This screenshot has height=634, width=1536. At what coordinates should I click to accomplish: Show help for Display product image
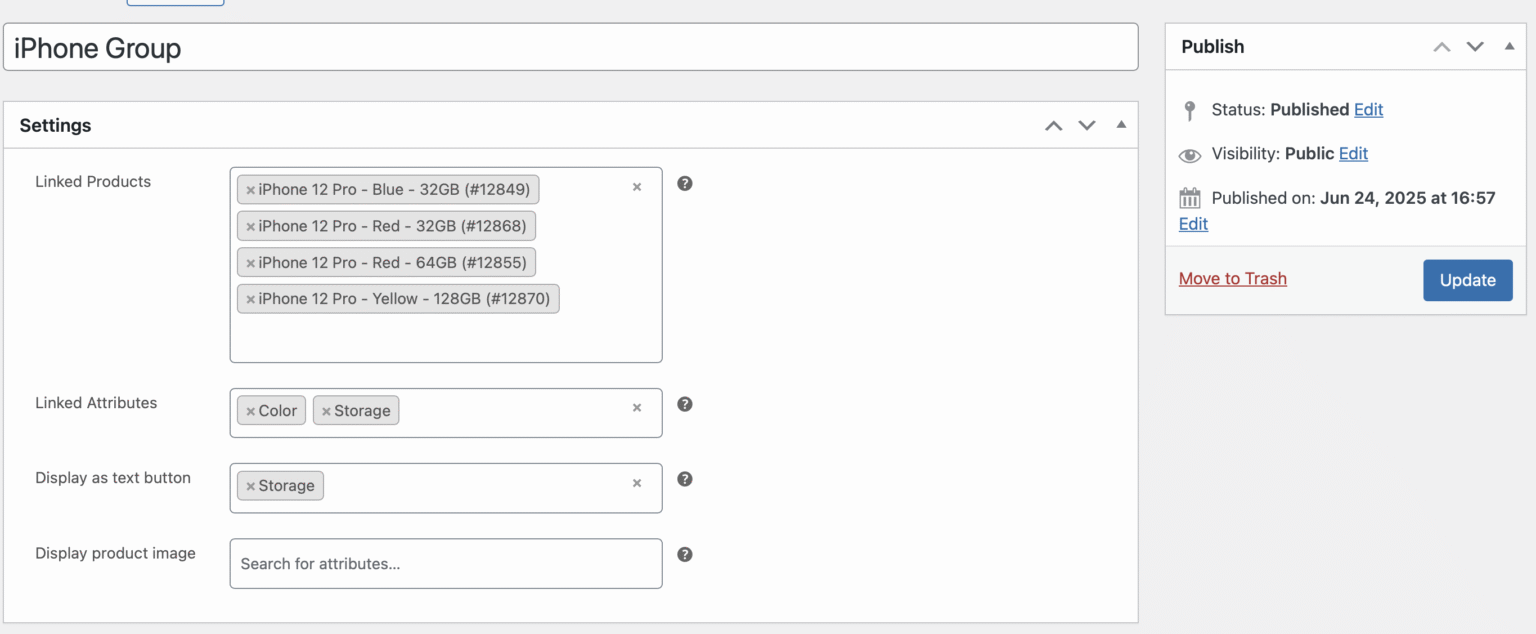click(x=685, y=554)
